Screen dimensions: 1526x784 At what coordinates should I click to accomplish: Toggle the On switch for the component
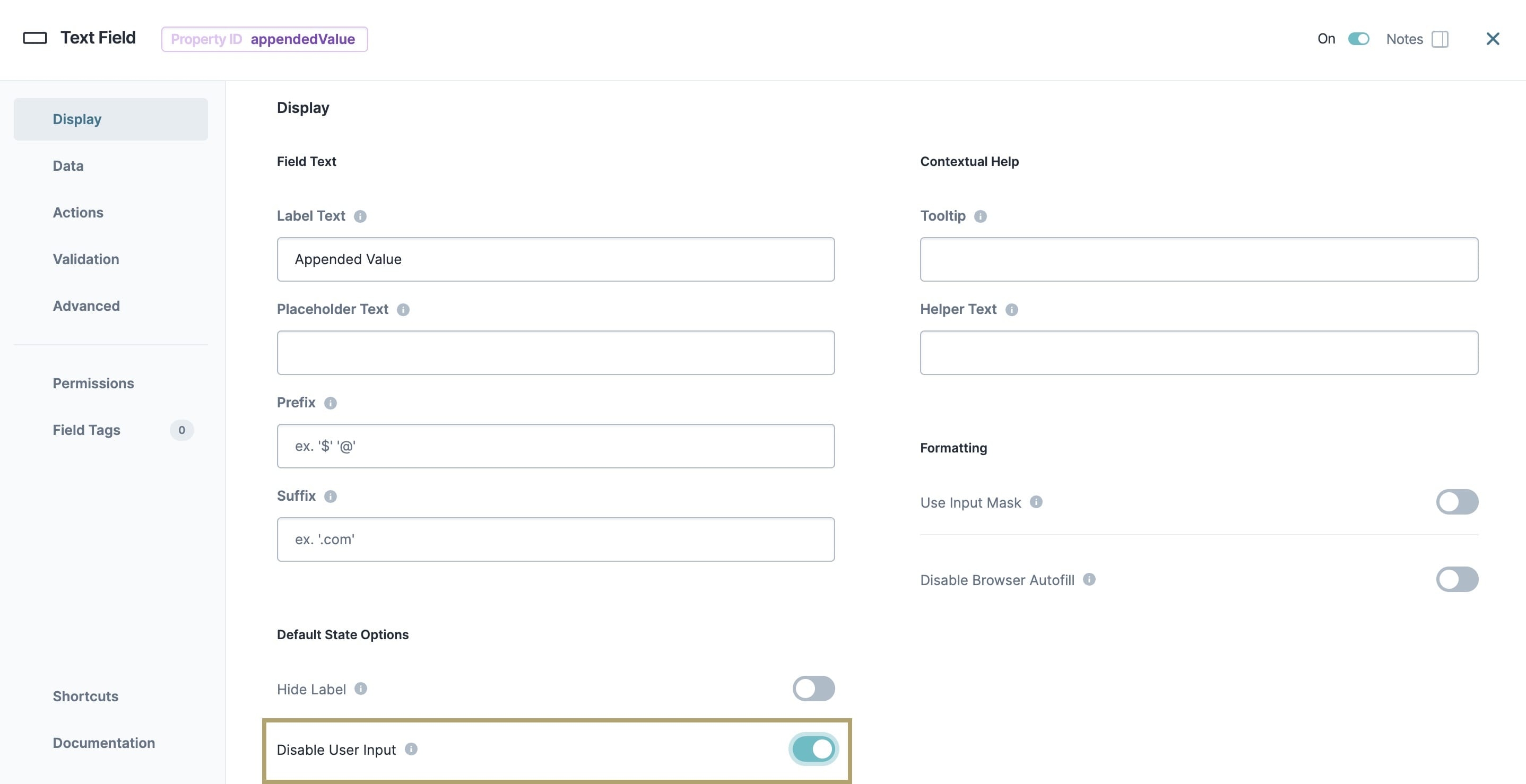tap(1358, 39)
